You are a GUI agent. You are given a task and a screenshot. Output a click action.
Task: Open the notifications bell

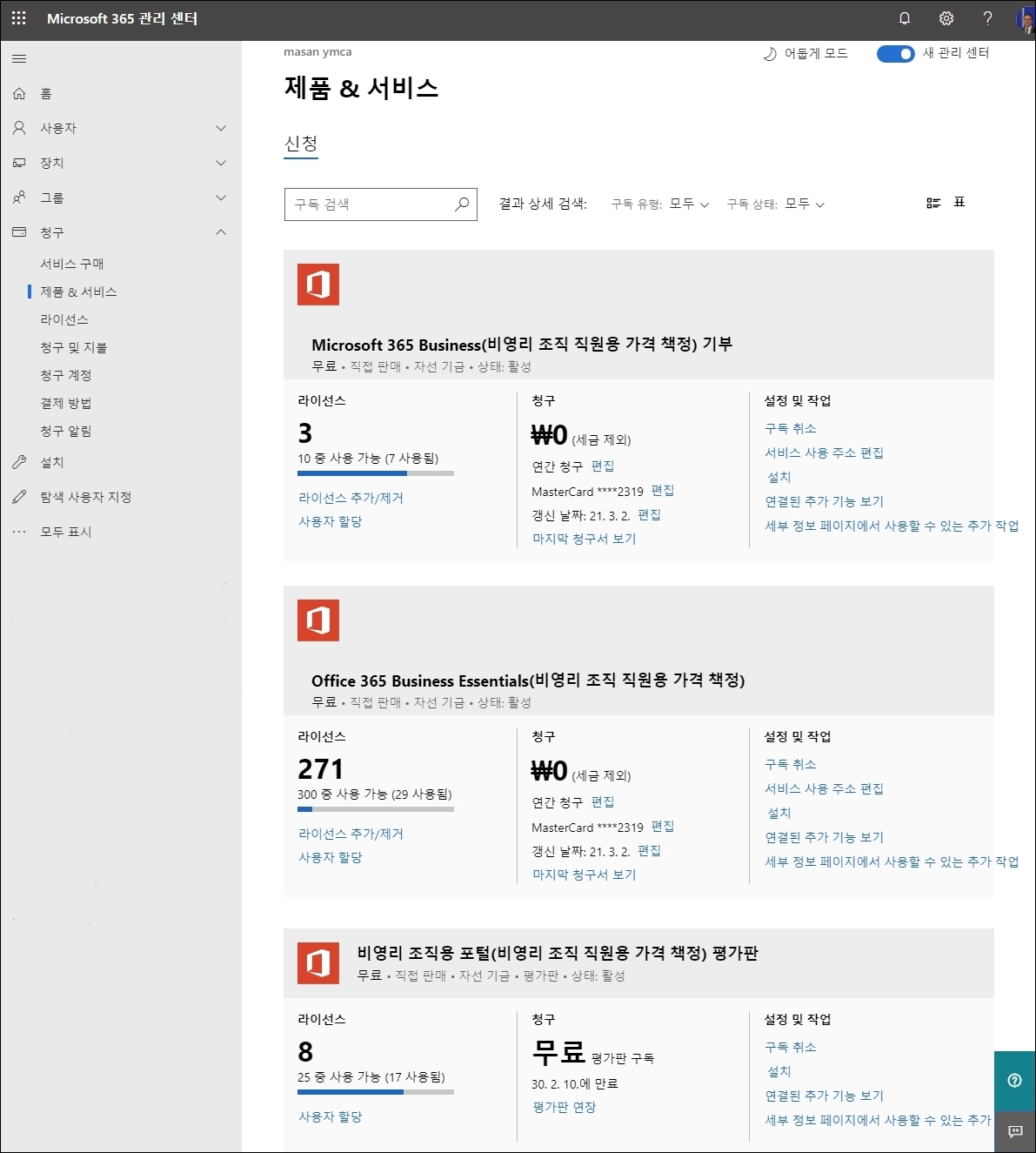[x=905, y=18]
